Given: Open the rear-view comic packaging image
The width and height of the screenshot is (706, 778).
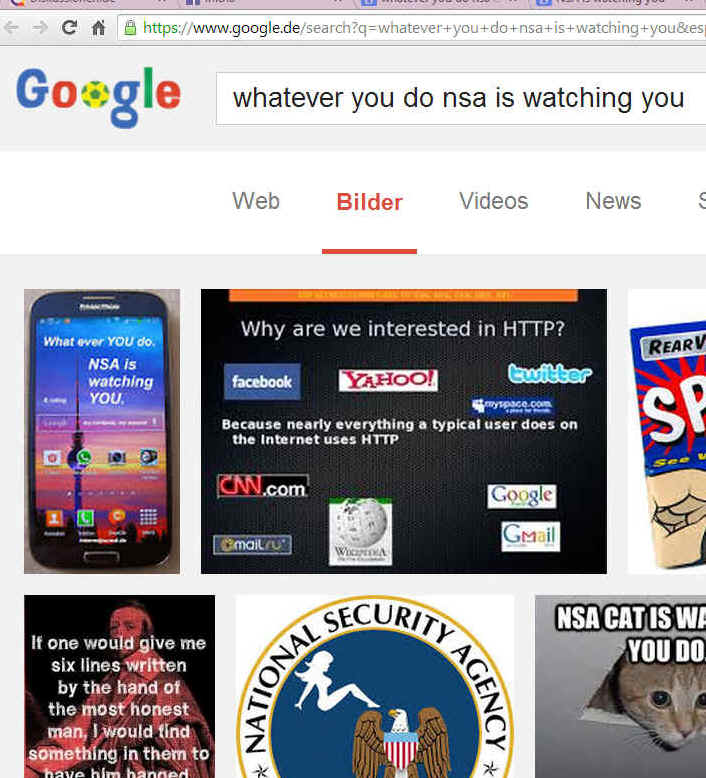Looking at the screenshot, I should tap(667, 431).
